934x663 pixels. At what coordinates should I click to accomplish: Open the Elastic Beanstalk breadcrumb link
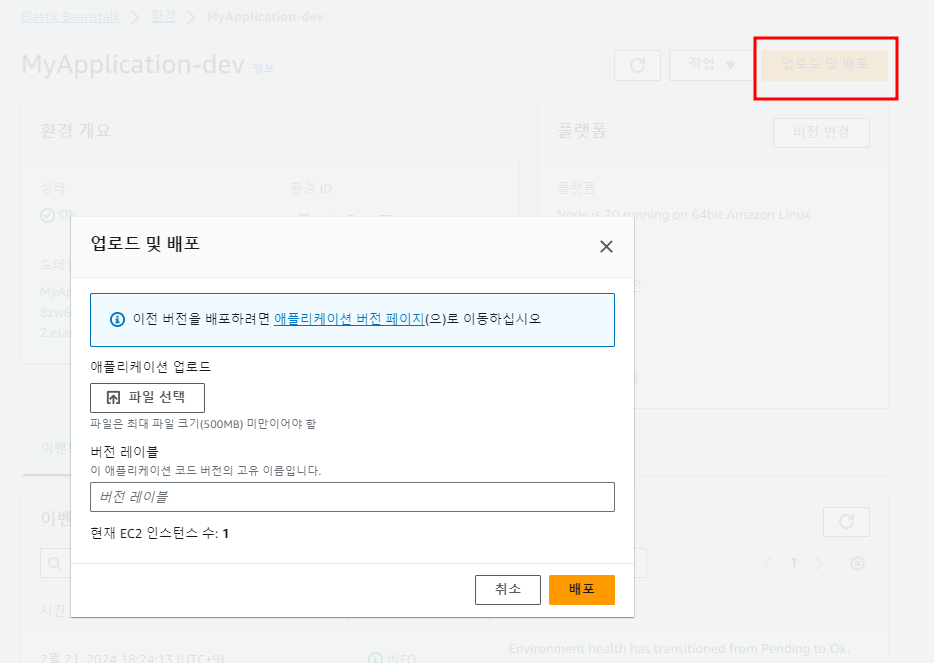(x=70, y=17)
